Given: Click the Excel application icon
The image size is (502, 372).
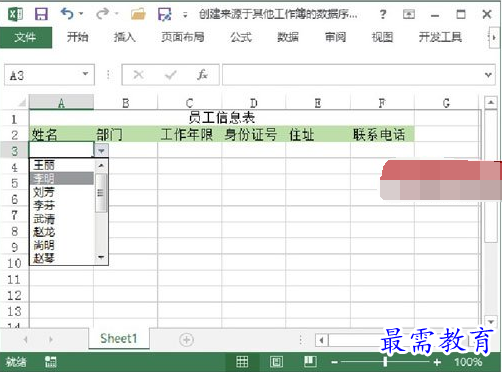Looking at the screenshot, I should 15,14.
